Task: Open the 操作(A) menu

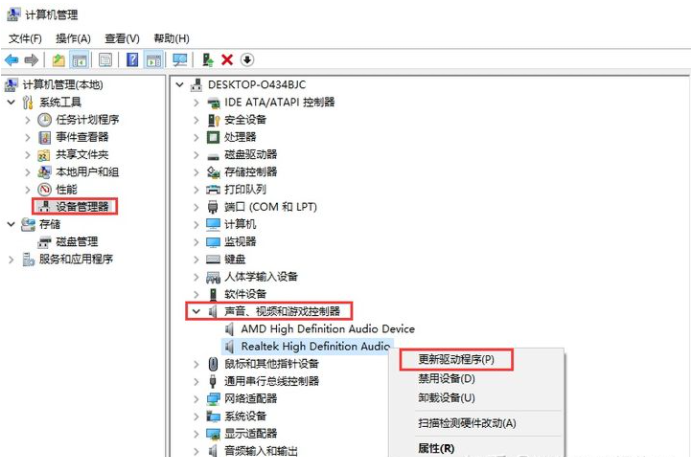Action: 73,39
